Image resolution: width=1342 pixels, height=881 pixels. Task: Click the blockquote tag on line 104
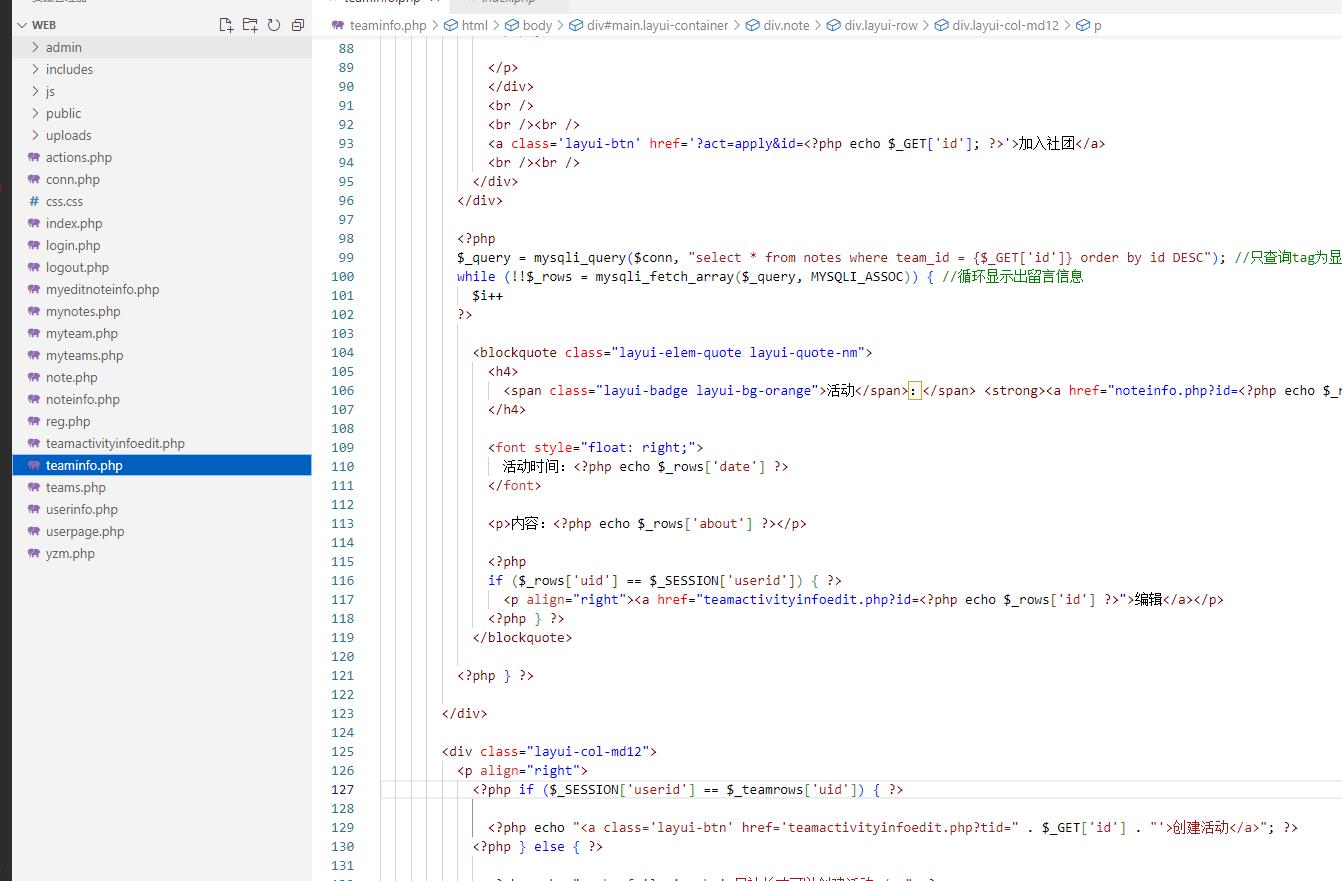click(518, 352)
